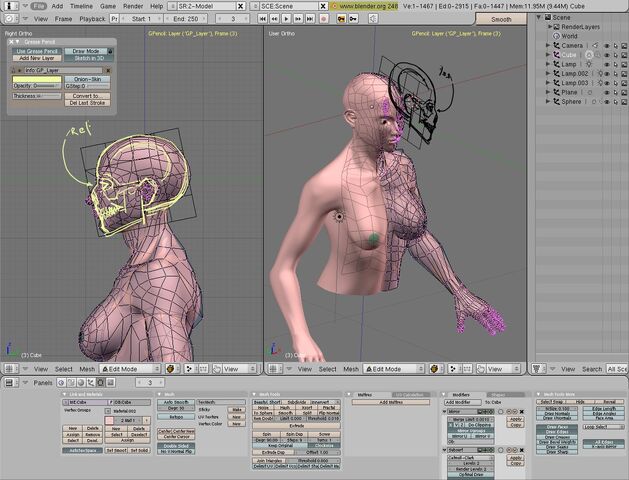Image resolution: width=629 pixels, height=480 pixels.
Task: Select the Logic context icon beside Panels
Action: coord(61,383)
